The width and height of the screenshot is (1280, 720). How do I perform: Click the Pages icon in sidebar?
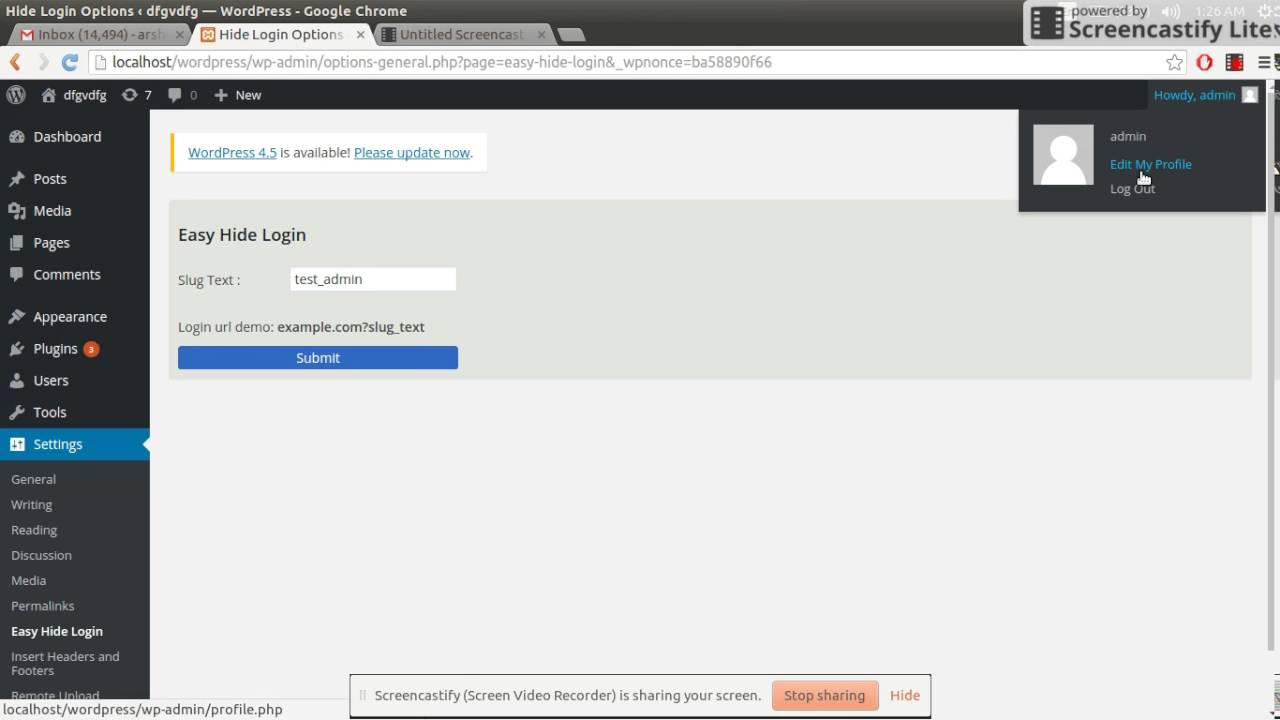(17, 243)
